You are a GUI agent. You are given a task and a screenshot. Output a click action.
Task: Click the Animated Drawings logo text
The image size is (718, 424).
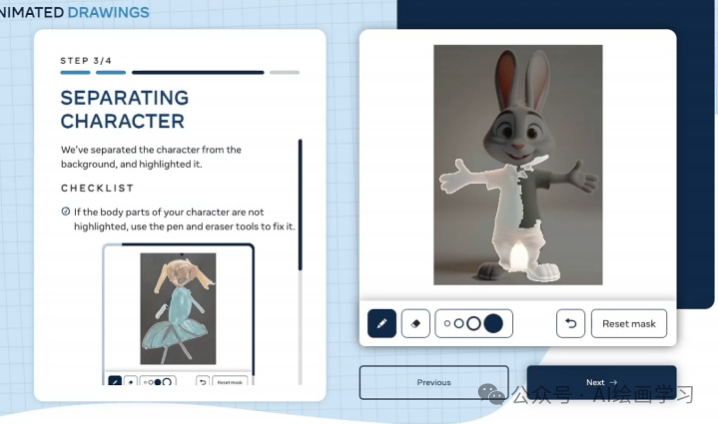click(x=75, y=12)
